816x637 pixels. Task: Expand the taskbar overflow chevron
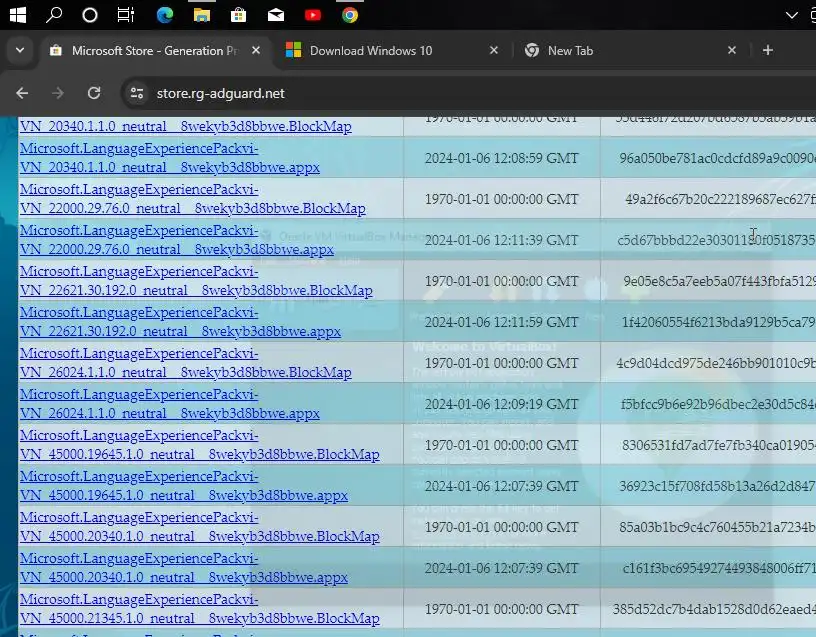click(792, 15)
